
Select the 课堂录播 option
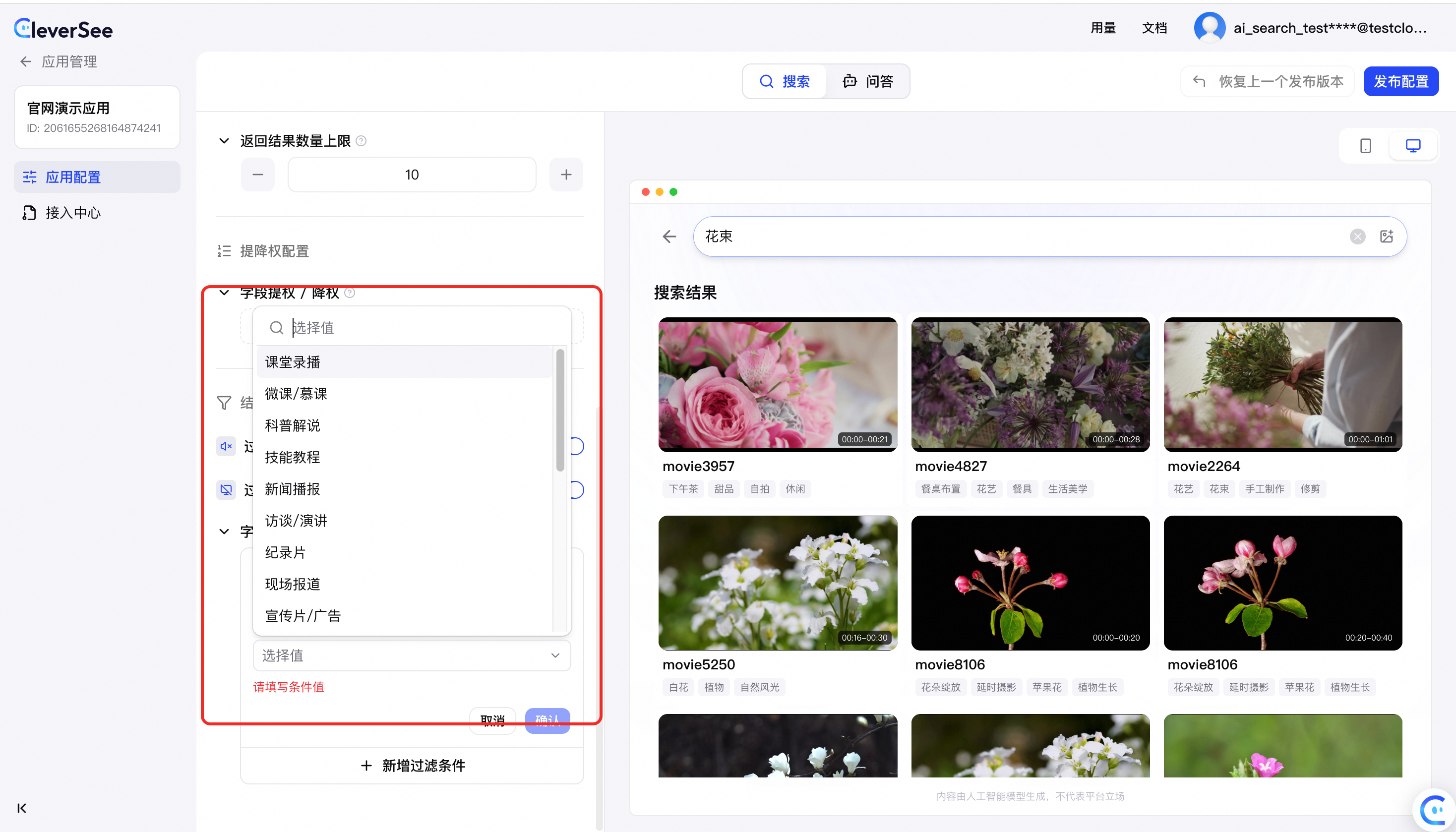[405, 362]
